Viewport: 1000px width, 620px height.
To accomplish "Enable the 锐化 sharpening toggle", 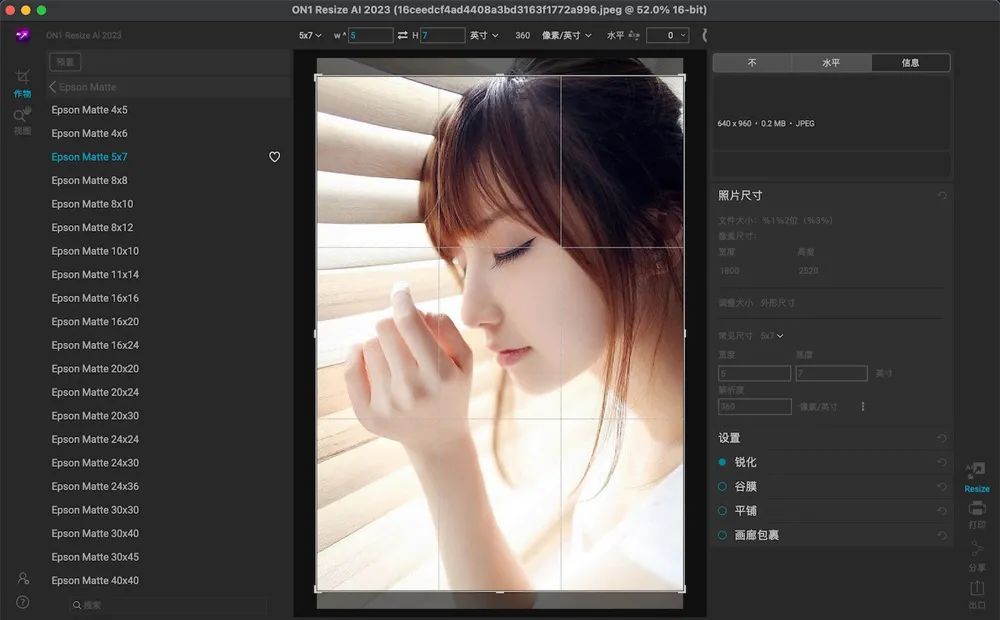I will 722,462.
